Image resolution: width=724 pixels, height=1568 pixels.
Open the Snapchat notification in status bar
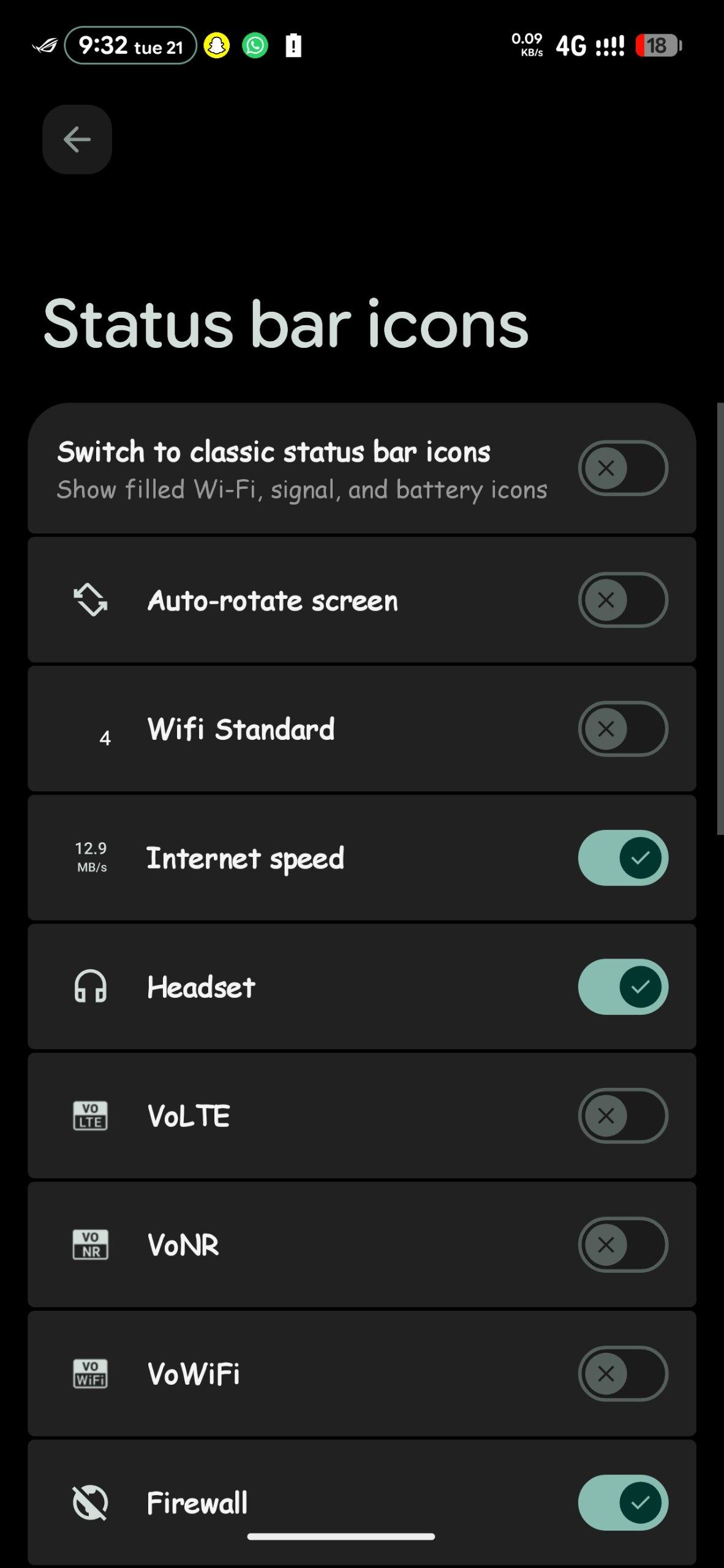pyautogui.click(x=216, y=46)
